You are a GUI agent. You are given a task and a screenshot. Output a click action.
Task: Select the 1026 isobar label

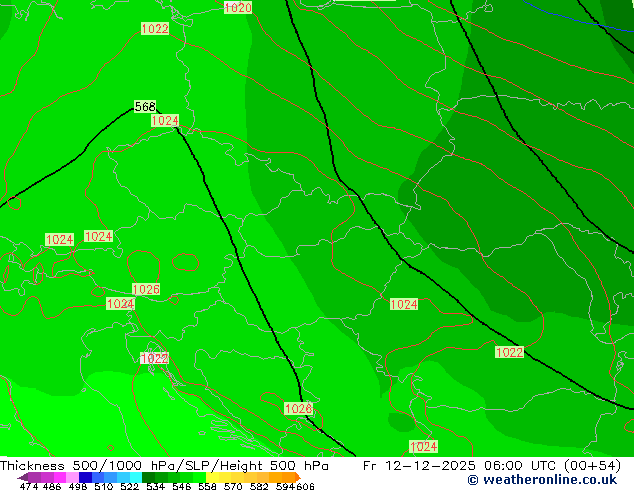146,289
